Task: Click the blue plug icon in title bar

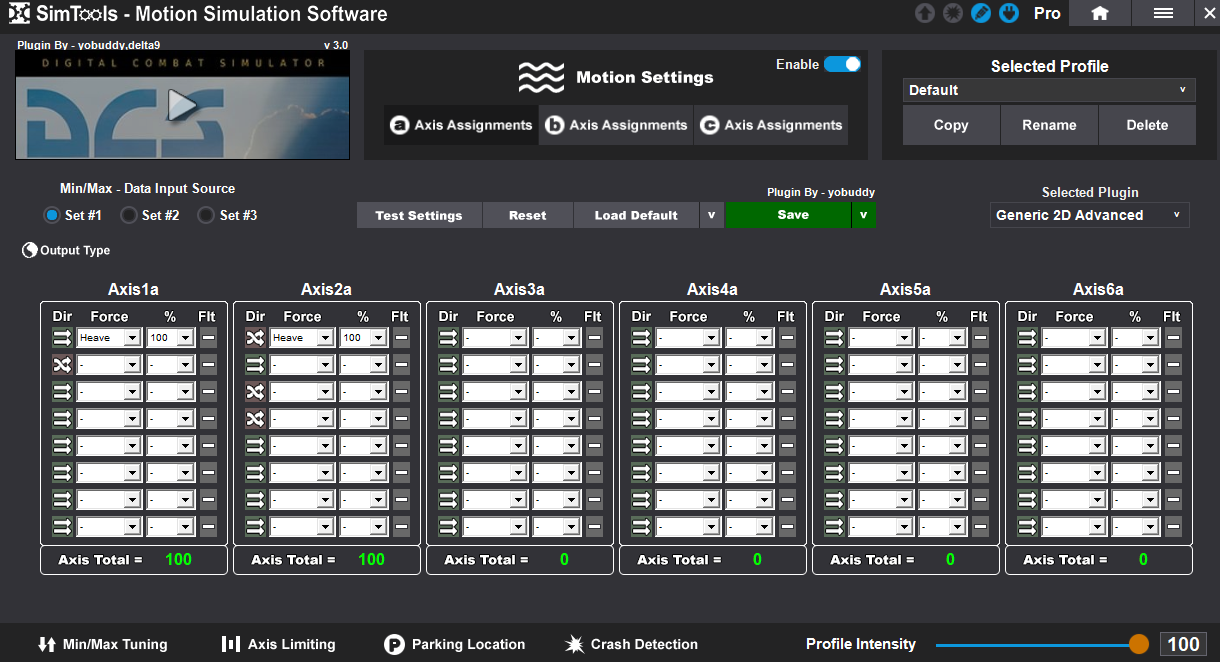Action: point(1010,13)
